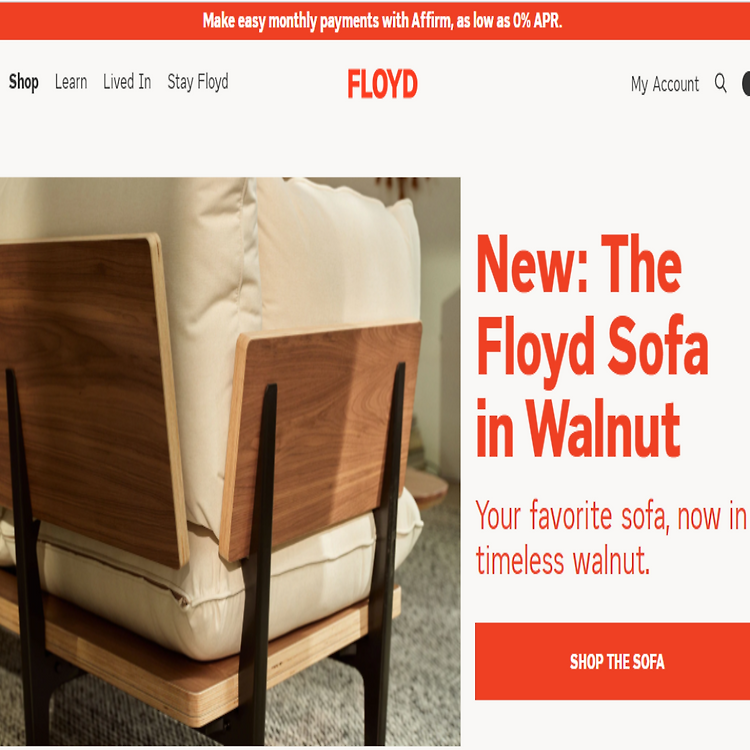Click the 'in Walnut' headline line
The image size is (750, 750).
coord(578,428)
